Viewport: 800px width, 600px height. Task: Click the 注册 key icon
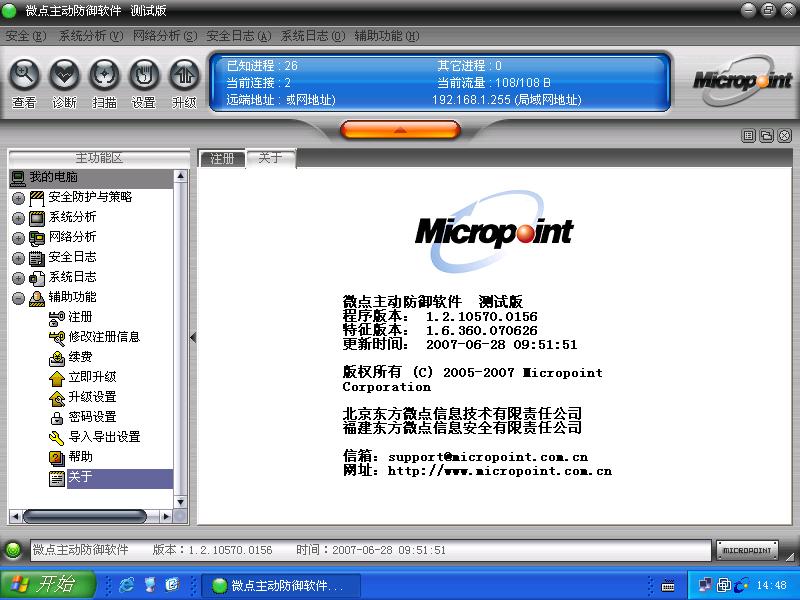pos(57,318)
